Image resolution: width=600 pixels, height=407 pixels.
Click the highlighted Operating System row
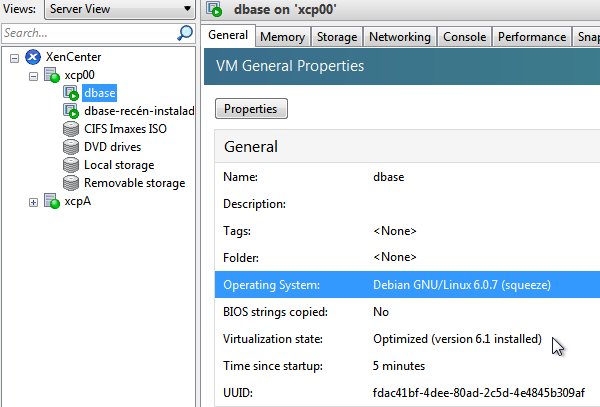[407, 285]
